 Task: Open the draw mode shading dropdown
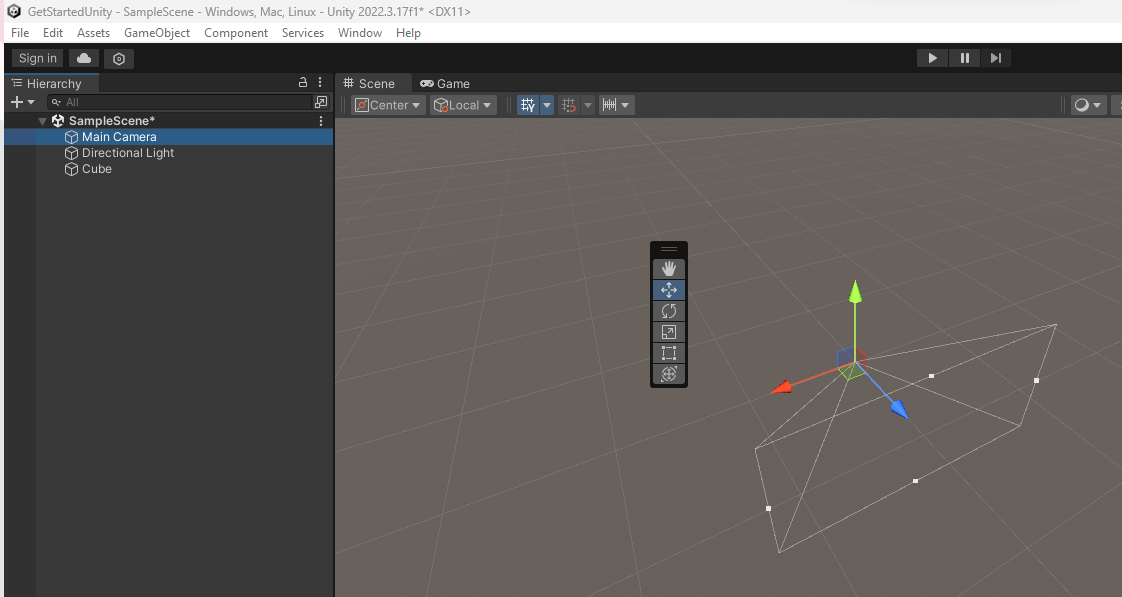click(1088, 105)
